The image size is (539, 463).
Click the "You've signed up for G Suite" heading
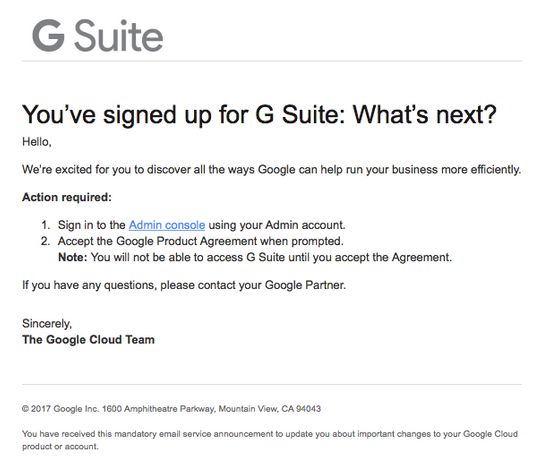[x=259, y=115]
